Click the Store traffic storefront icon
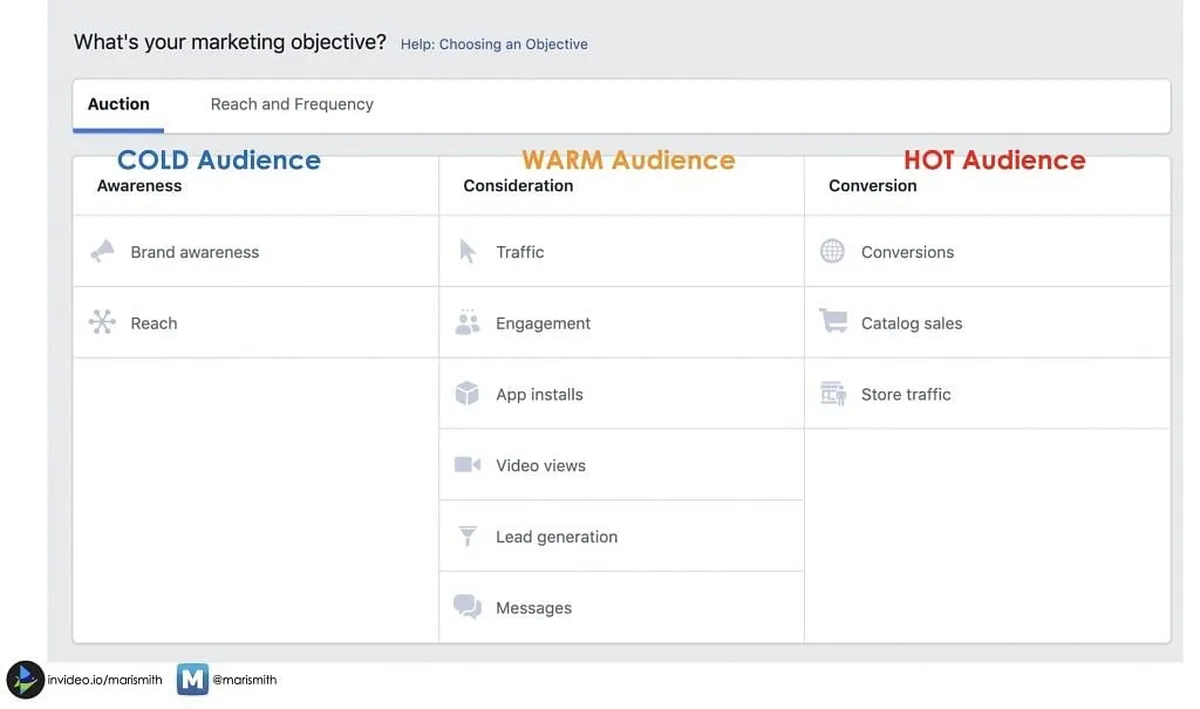Screen dimensions: 1200x709 (x=832, y=394)
